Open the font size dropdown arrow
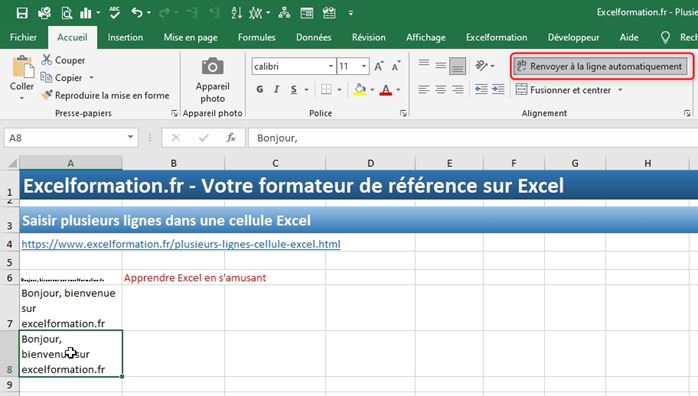The width and height of the screenshot is (698, 396). pyautogui.click(x=364, y=66)
